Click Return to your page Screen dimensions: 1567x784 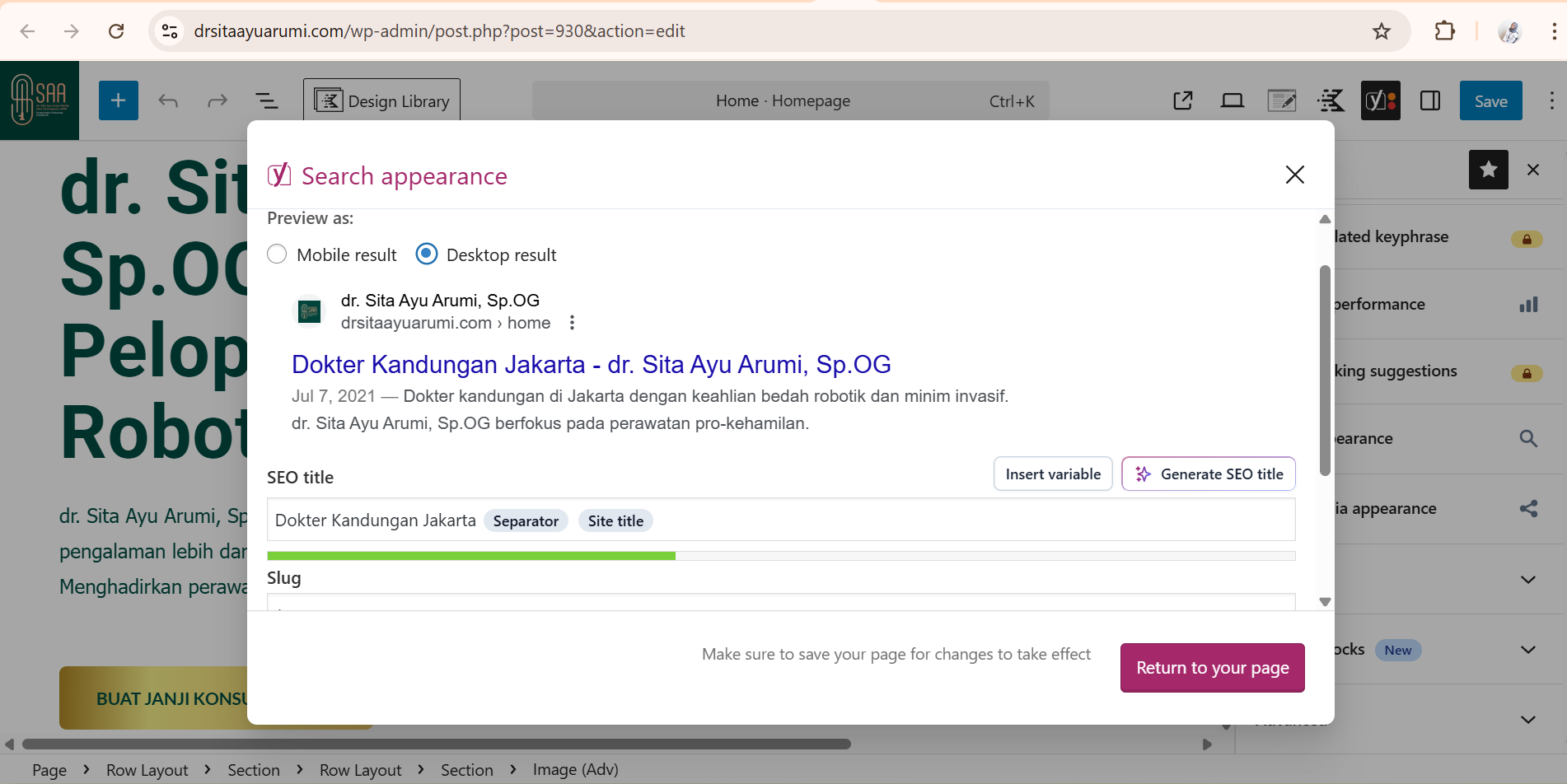(1213, 668)
